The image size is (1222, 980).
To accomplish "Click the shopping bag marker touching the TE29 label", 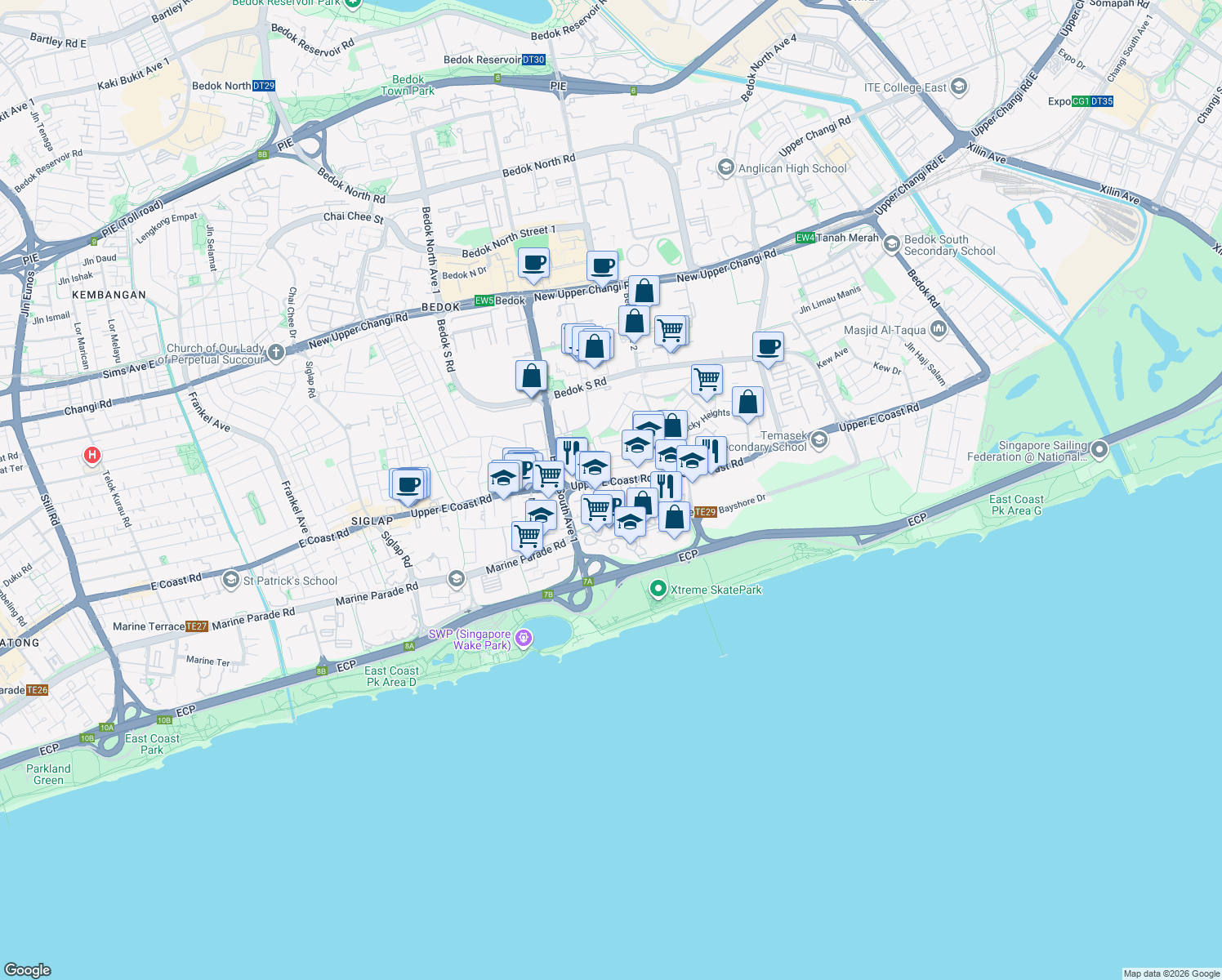I will (x=674, y=519).
